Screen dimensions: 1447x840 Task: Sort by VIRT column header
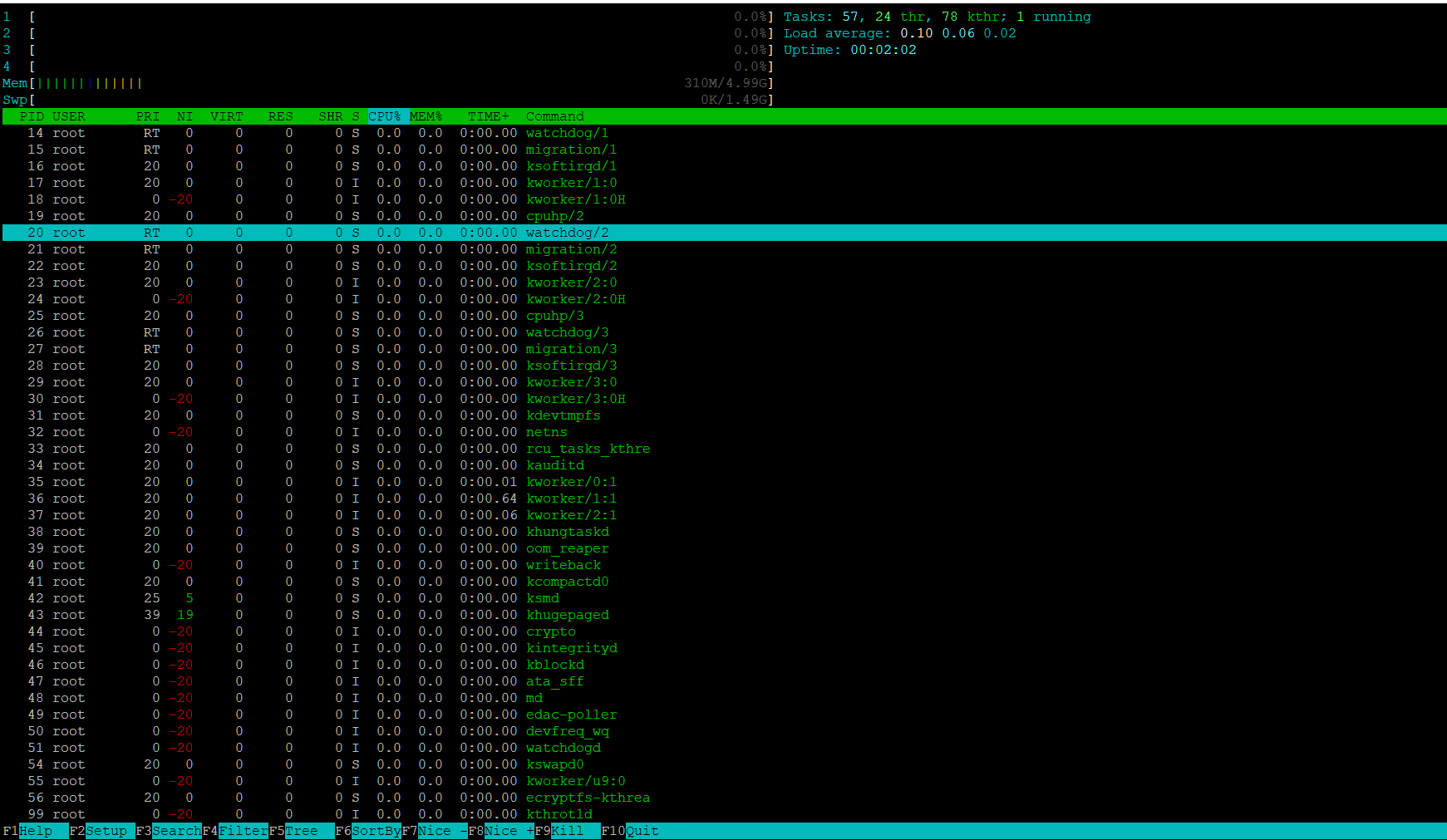(227, 116)
